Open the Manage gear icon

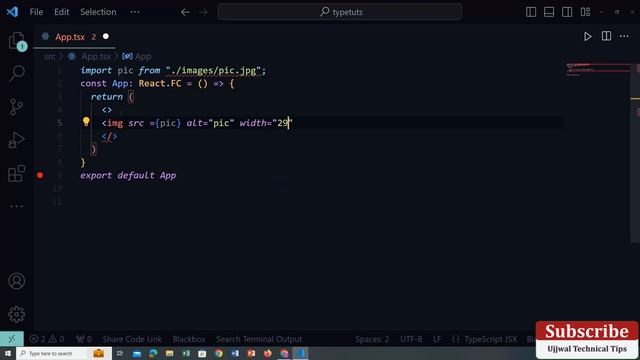pos(17,314)
